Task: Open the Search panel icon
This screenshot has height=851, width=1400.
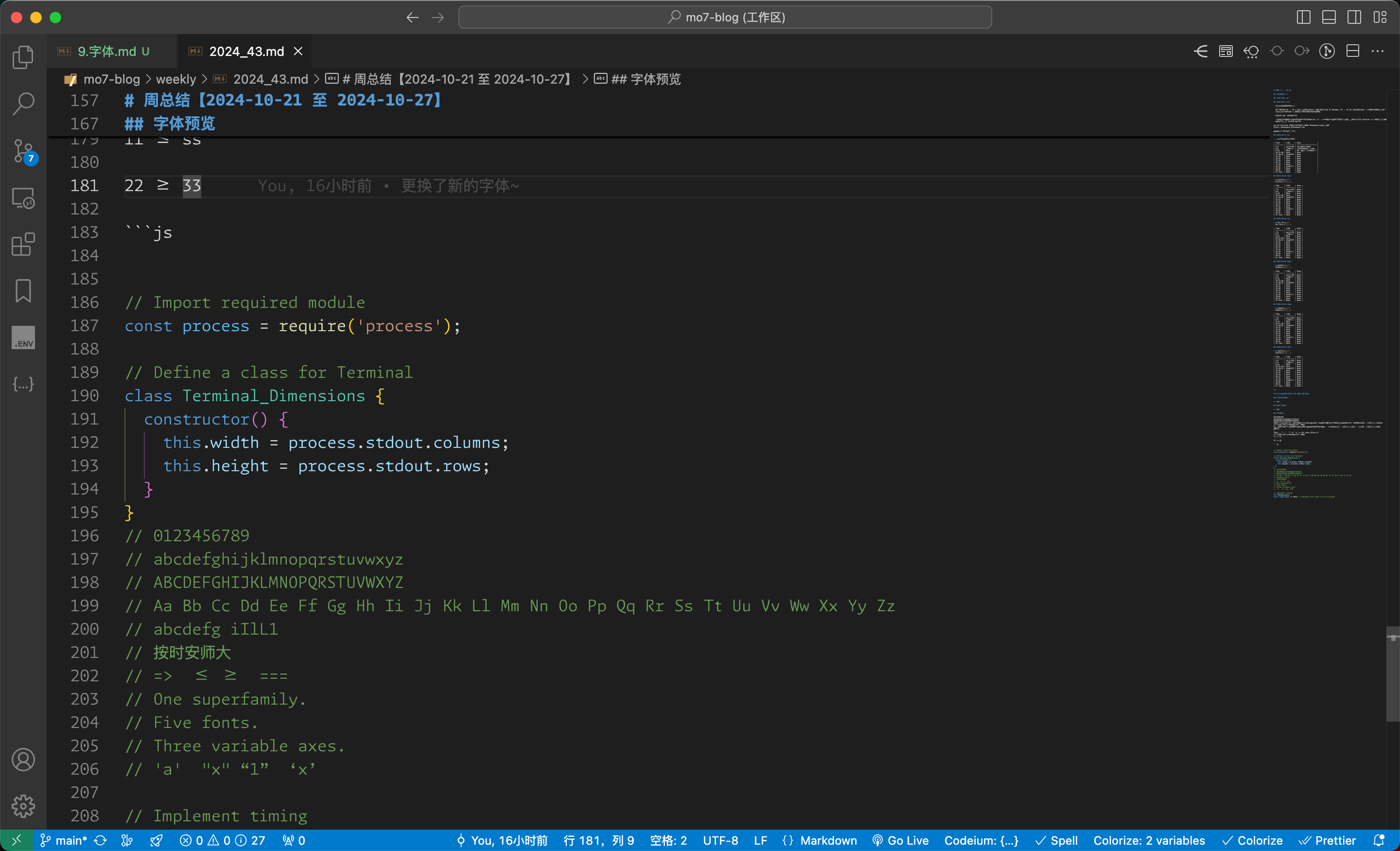Action: 22,103
